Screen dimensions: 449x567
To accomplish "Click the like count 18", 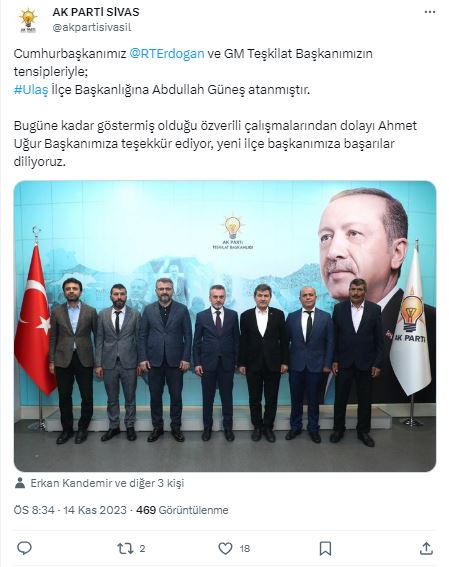I will click(x=245, y=549).
